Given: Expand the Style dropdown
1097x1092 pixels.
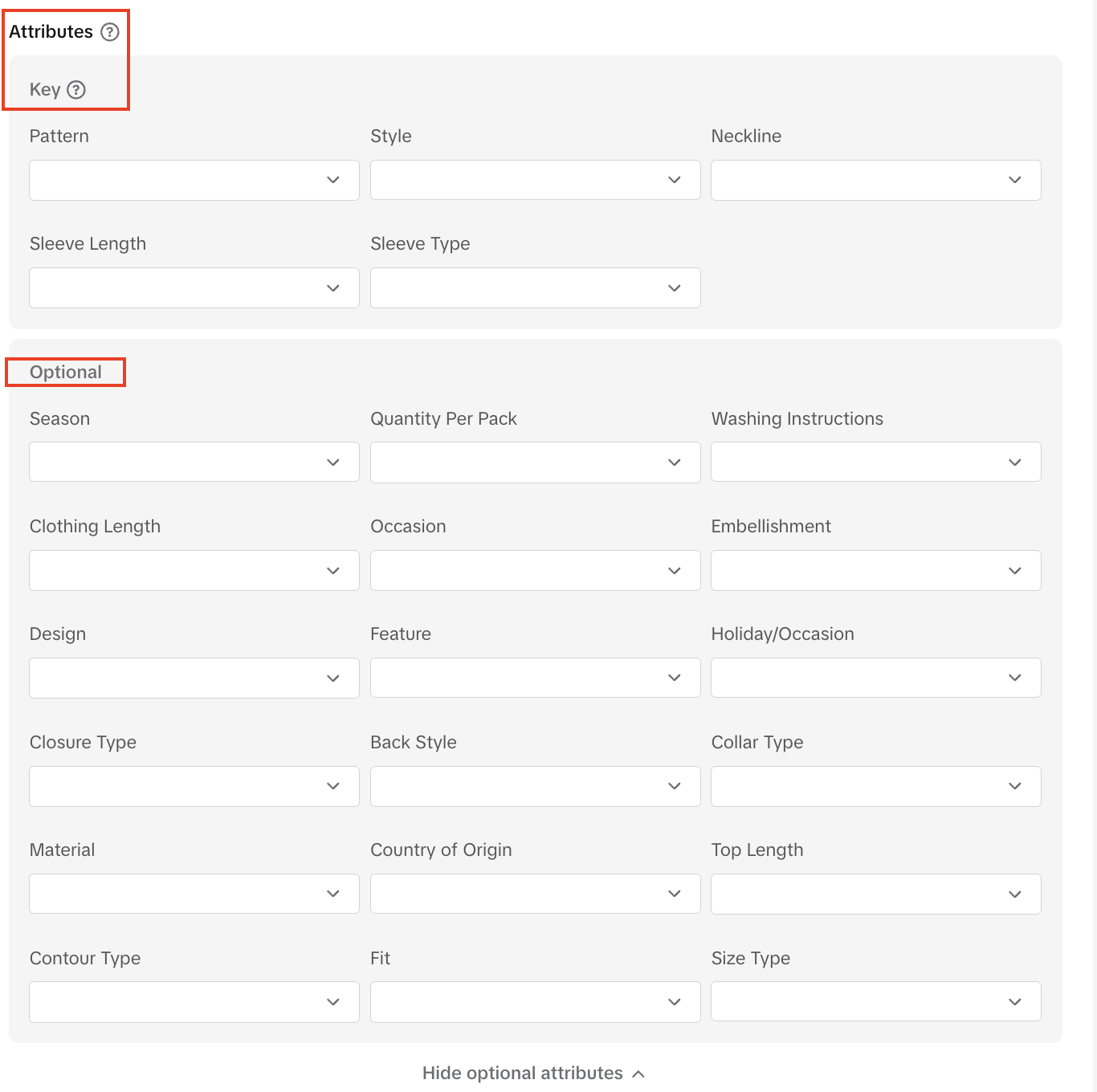Looking at the screenshot, I should point(535,180).
